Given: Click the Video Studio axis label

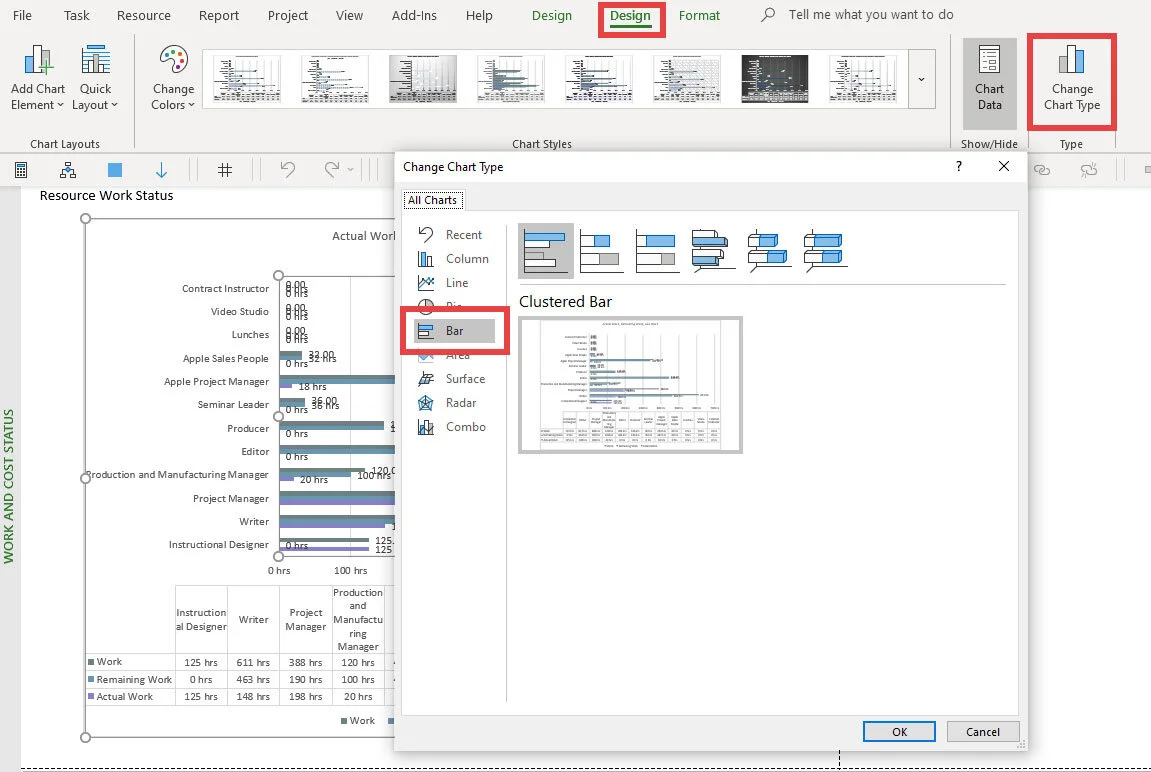Looking at the screenshot, I should click(239, 311).
